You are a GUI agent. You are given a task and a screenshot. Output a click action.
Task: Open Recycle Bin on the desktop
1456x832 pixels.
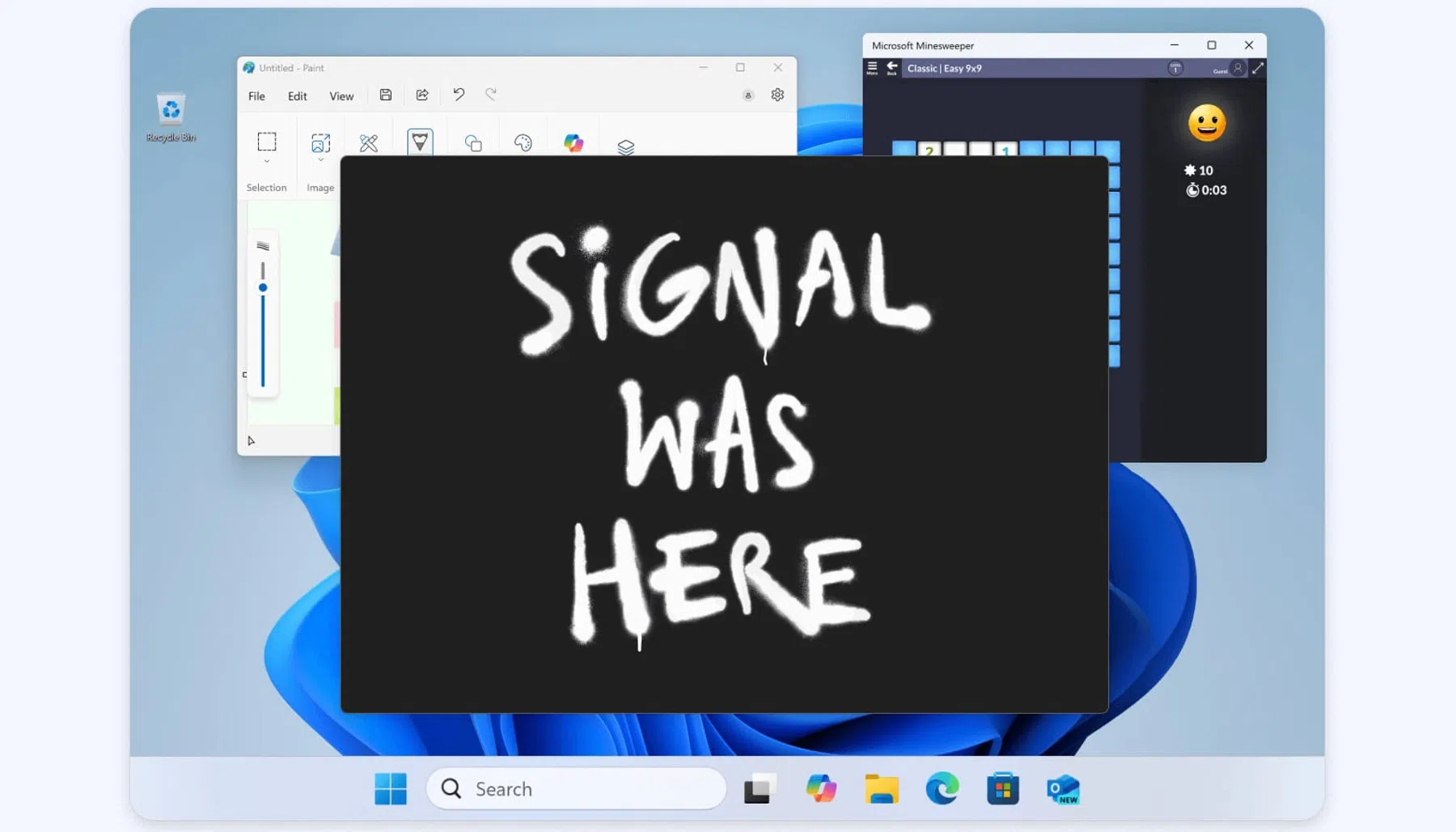point(171,117)
